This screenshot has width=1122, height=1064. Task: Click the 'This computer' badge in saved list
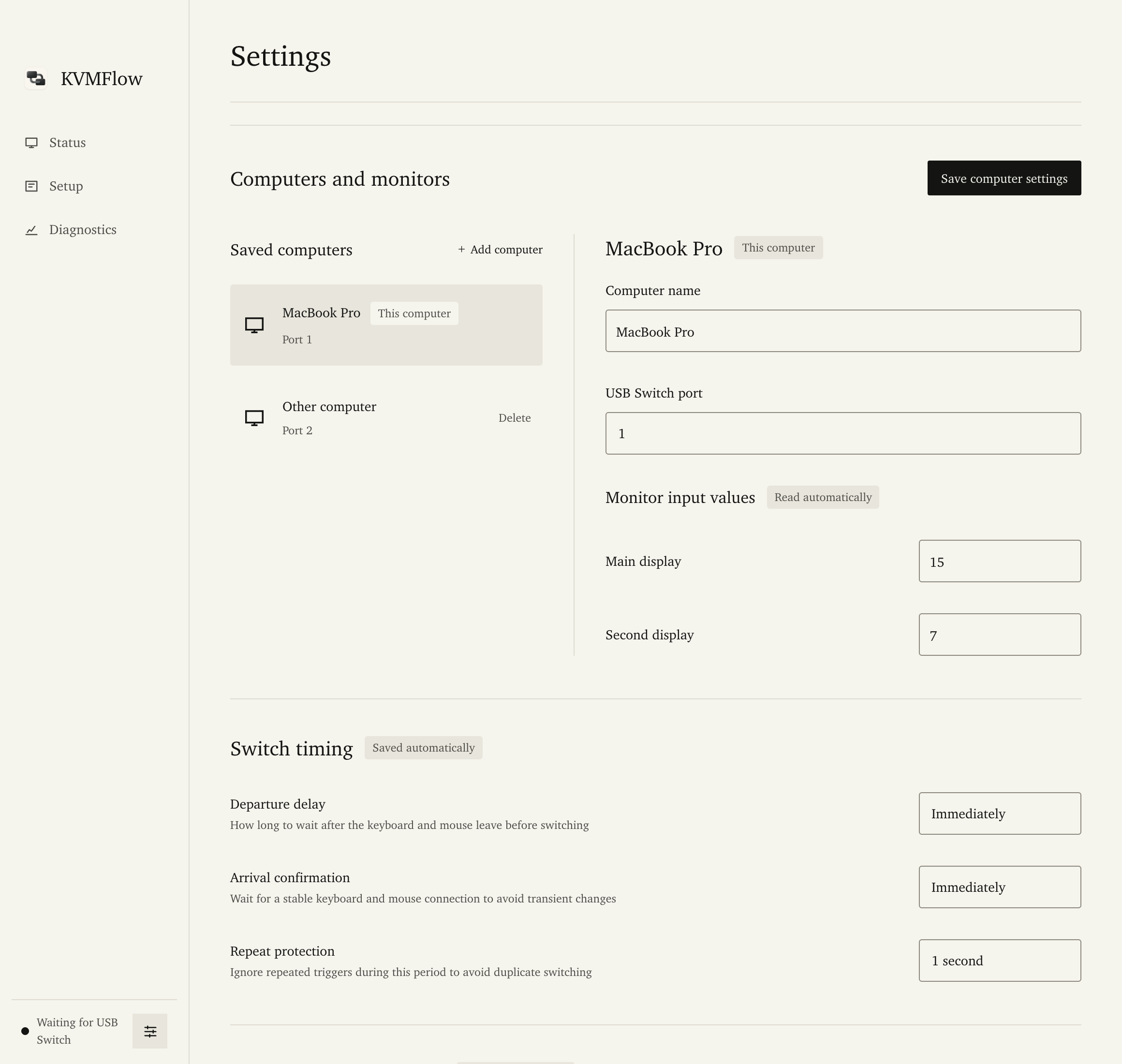(414, 314)
